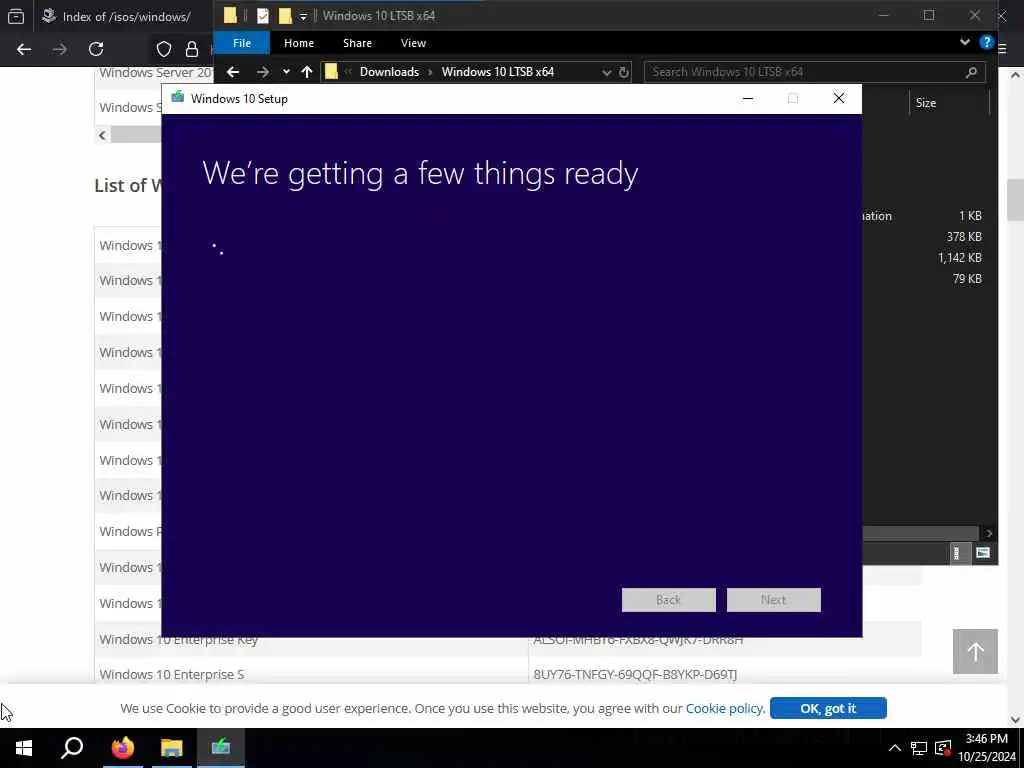
Task: Open the Share ribbon tab in Explorer
Action: [357, 43]
